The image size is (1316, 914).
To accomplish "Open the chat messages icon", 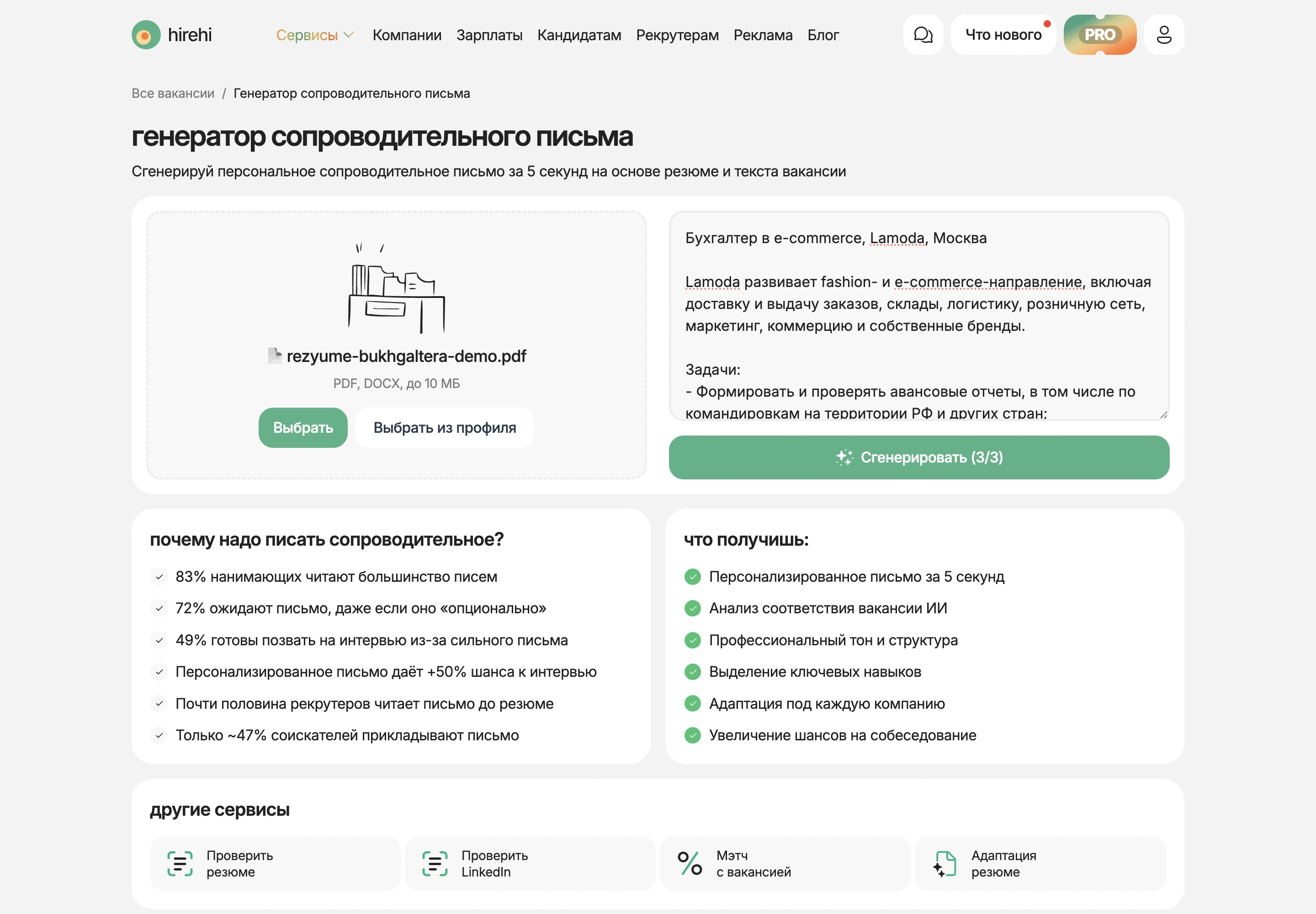I will click(x=923, y=35).
